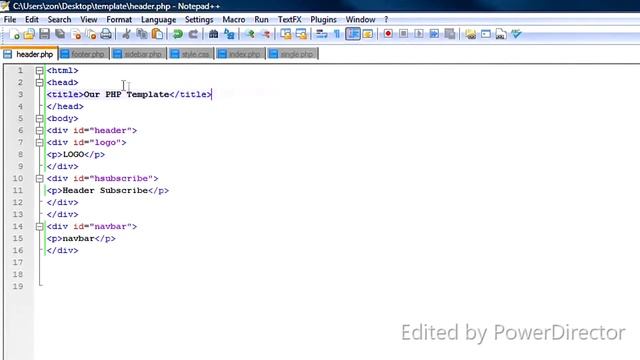
Task: Start macro recording red dot button
Action: click(388, 34)
